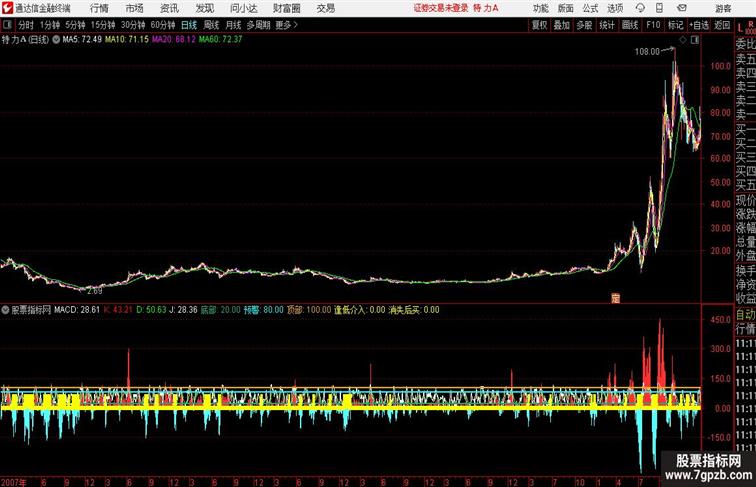This screenshot has width=756, height=487.
Task: Switch to the 分时 period tab
Action: (x=26, y=25)
